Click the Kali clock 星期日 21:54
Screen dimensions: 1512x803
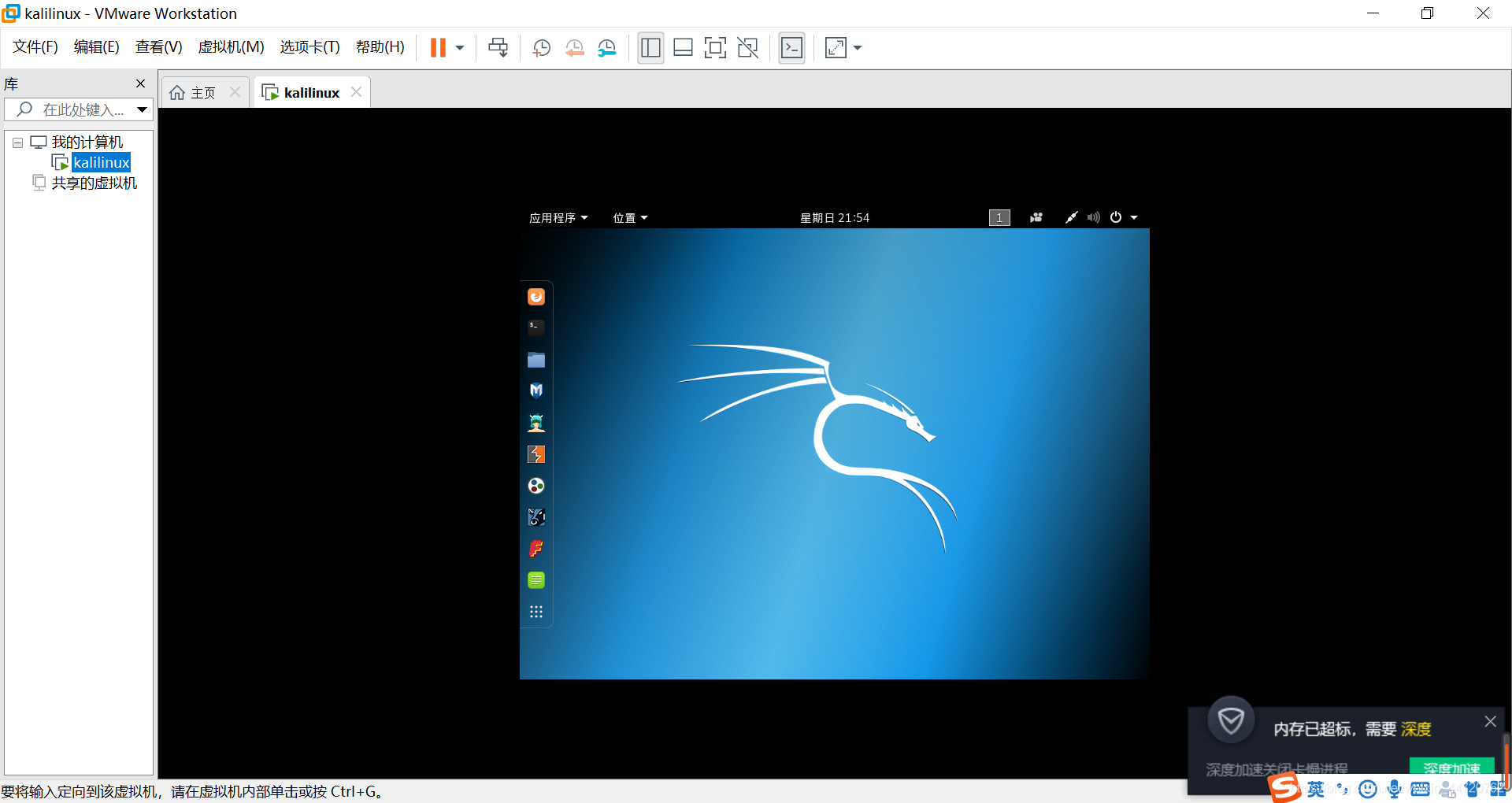click(x=835, y=218)
